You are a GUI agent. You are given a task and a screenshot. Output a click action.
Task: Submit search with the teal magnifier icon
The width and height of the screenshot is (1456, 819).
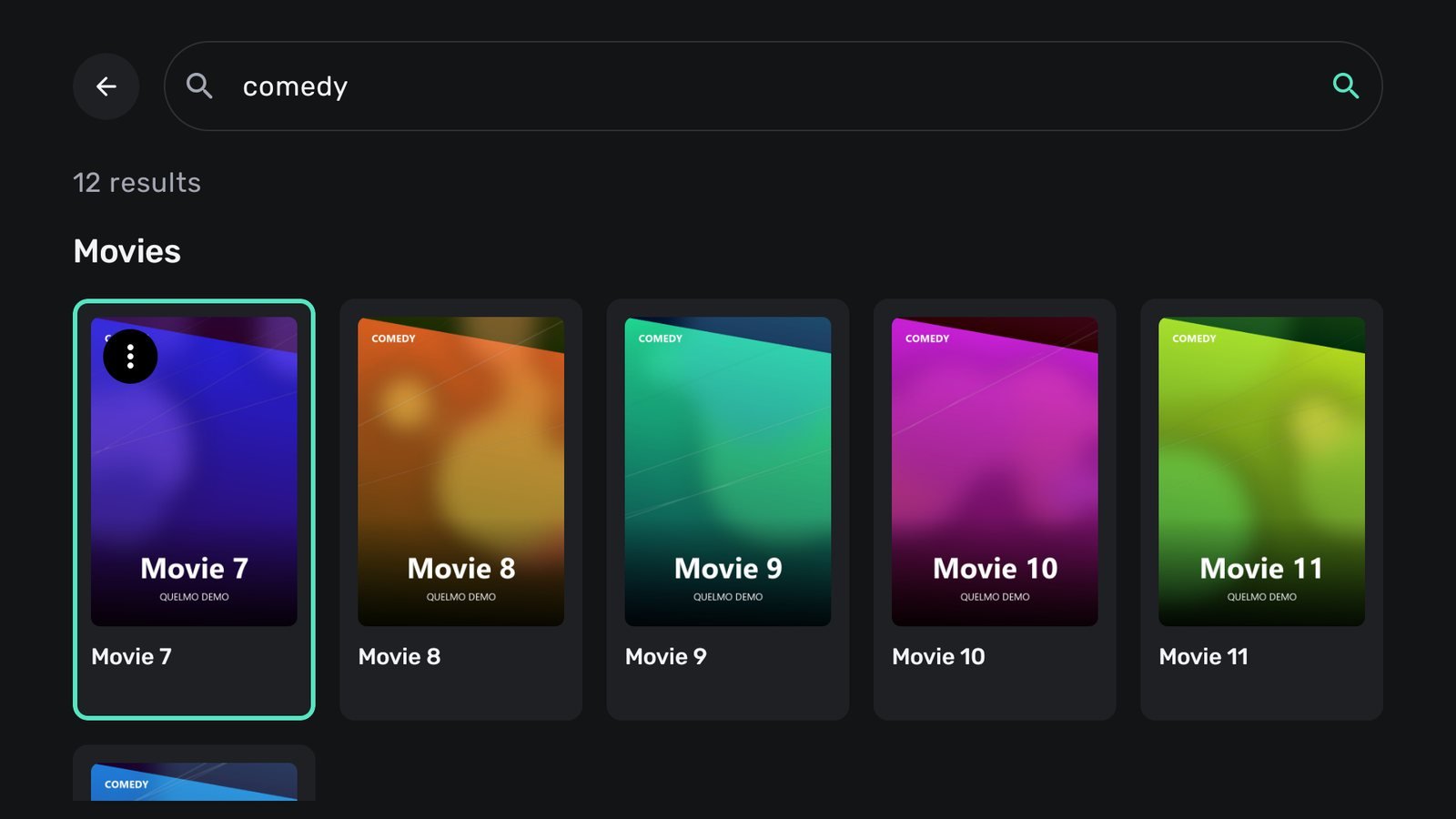pos(1345,86)
